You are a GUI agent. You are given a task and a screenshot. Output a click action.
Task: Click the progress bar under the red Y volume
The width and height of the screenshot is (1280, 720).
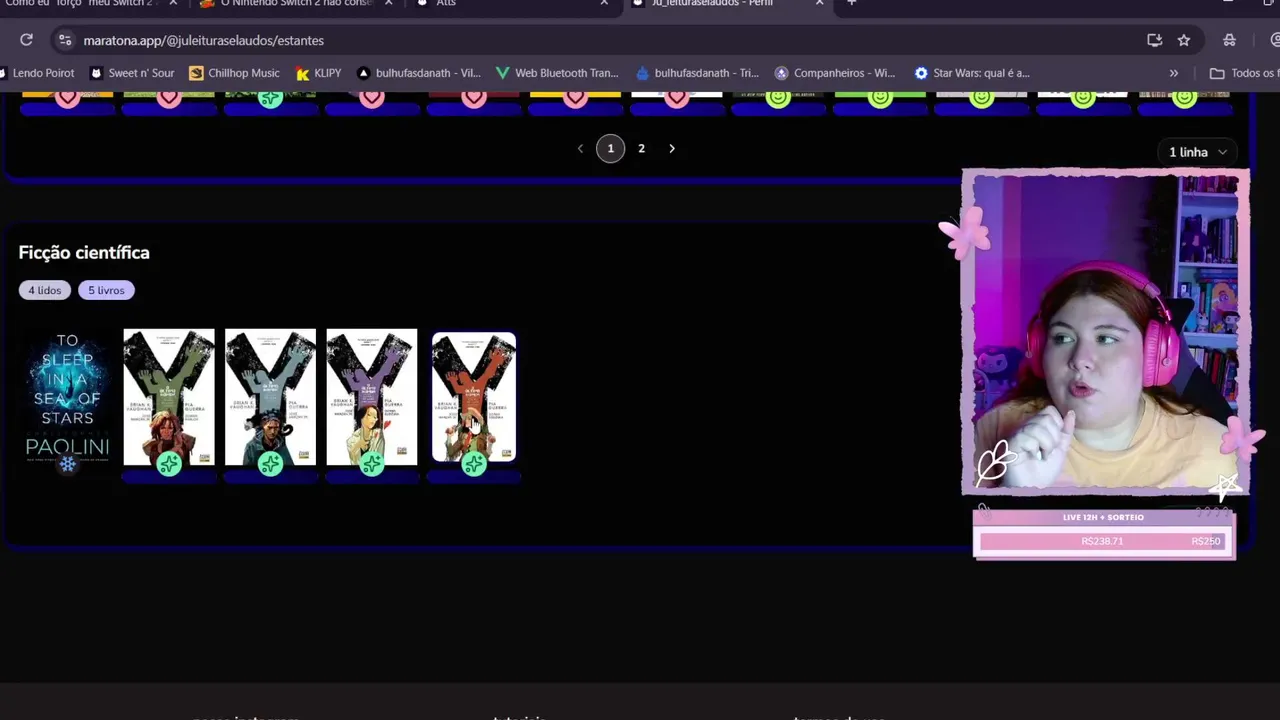tap(474, 478)
